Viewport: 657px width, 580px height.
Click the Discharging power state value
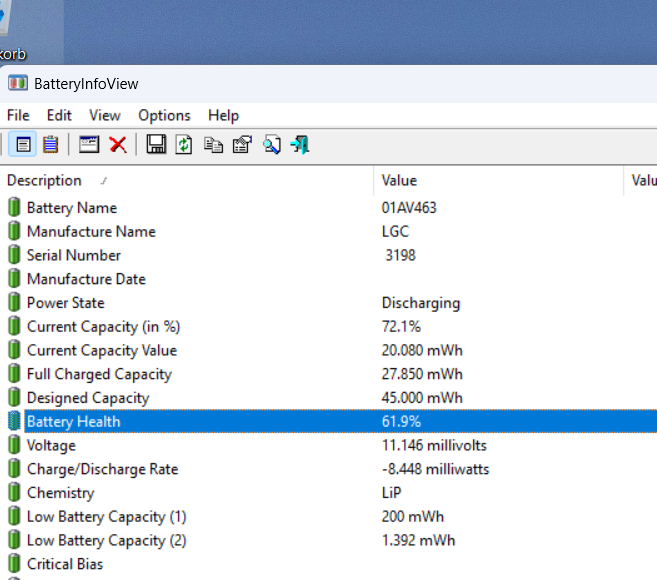click(x=421, y=303)
